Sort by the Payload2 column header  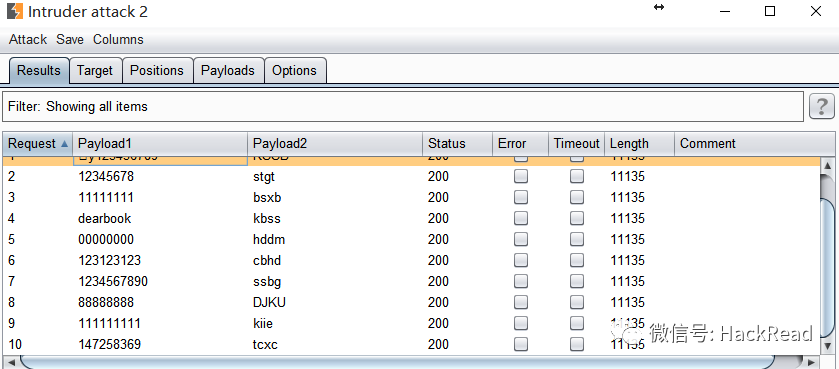tap(335, 144)
